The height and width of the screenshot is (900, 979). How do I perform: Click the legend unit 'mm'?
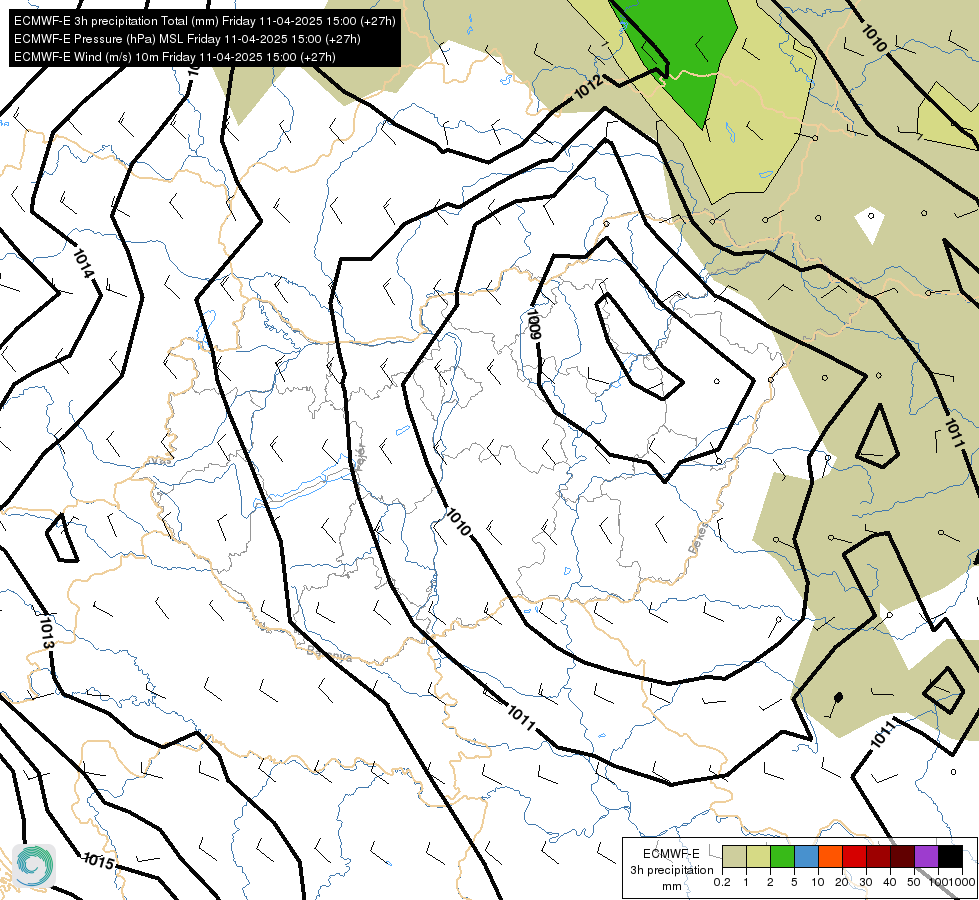(672, 886)
